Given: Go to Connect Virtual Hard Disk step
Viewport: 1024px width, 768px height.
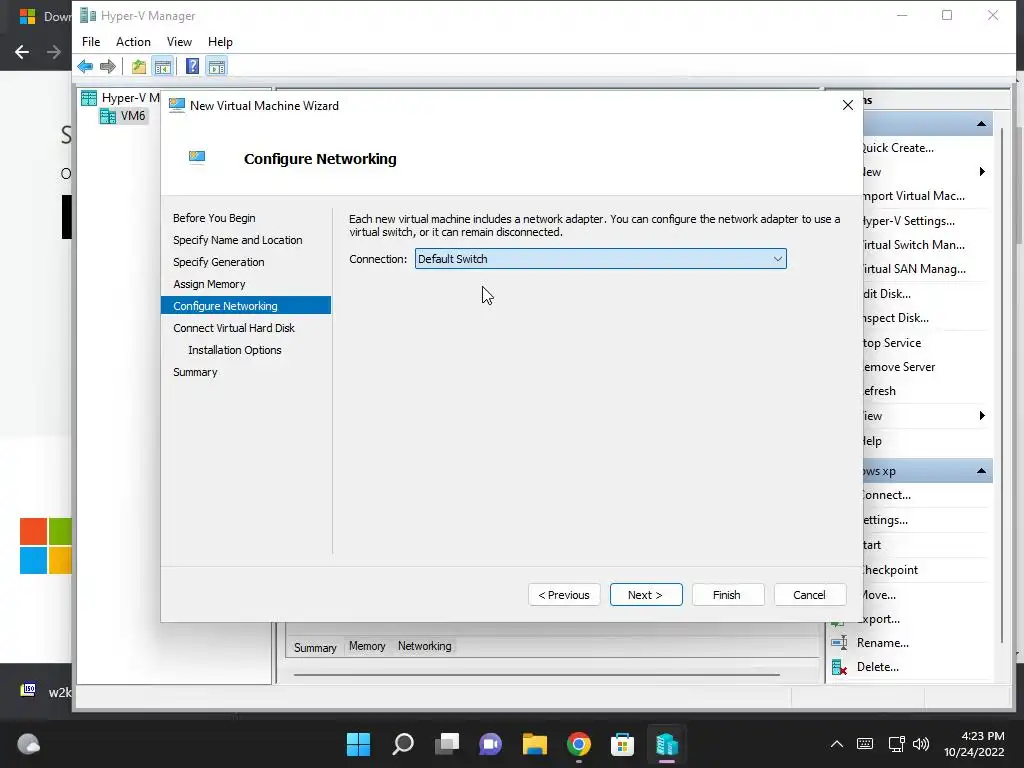Looking at the screenshot, I should [x=234, y=328].
